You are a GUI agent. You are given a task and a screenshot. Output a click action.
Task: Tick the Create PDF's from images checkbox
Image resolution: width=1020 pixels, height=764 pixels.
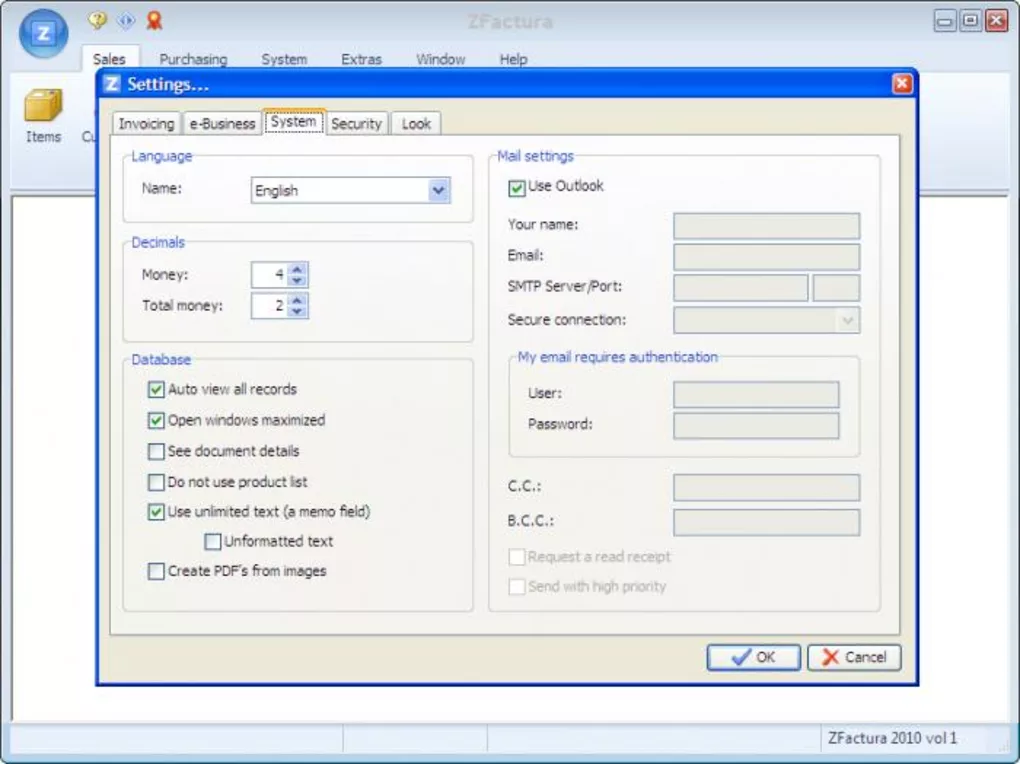[x=156, y=572]
